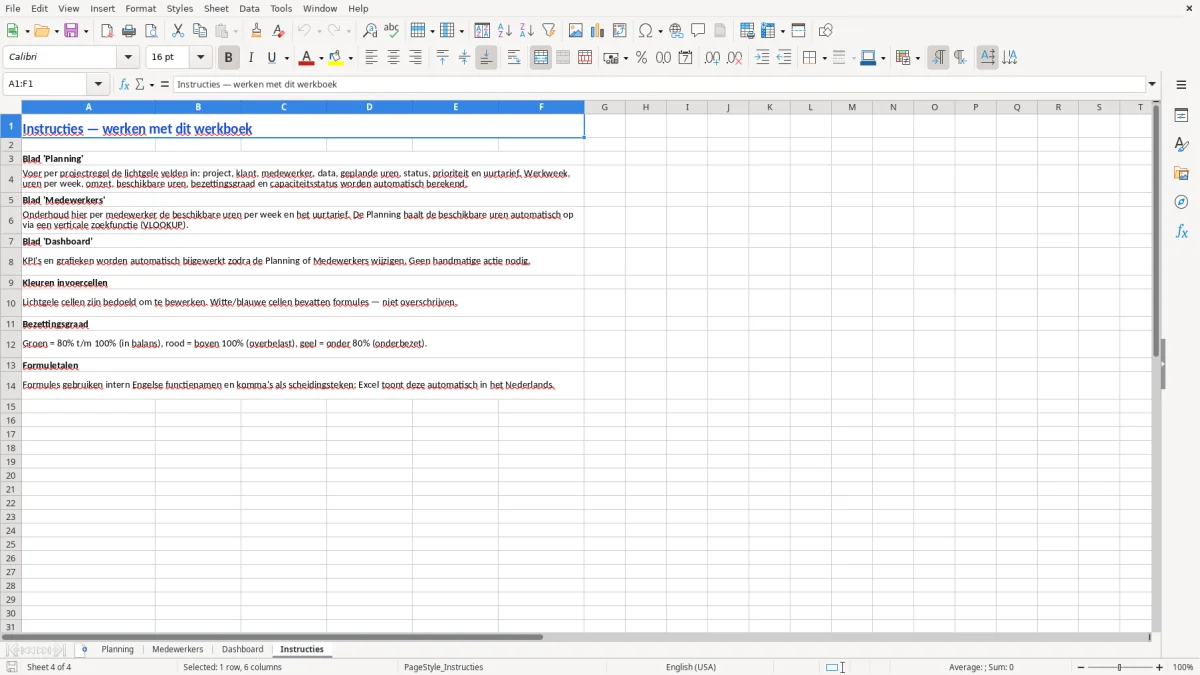The width and height of the screenshot is (1200, 675).
Task: Cut the selection with scissors icon
Action: [x=178, y=31]
